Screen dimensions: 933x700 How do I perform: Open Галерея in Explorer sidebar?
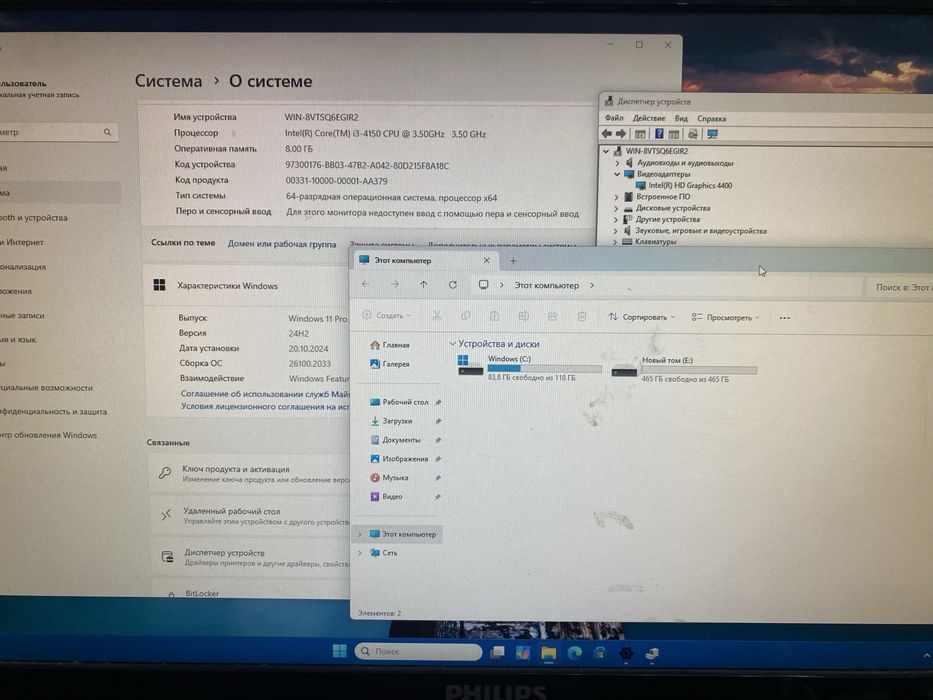390,364
